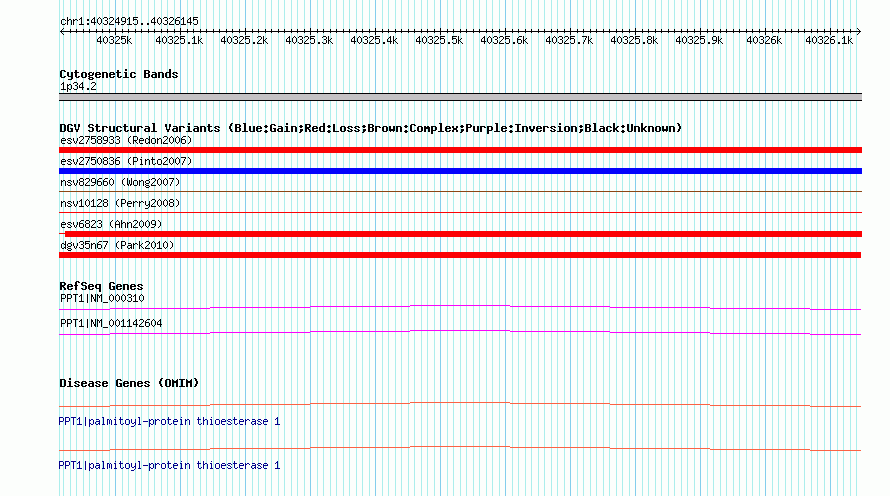Click the 40325.6k ruler tick label
The height and width of the screenshot is (496, 890).
coord(504,40)
